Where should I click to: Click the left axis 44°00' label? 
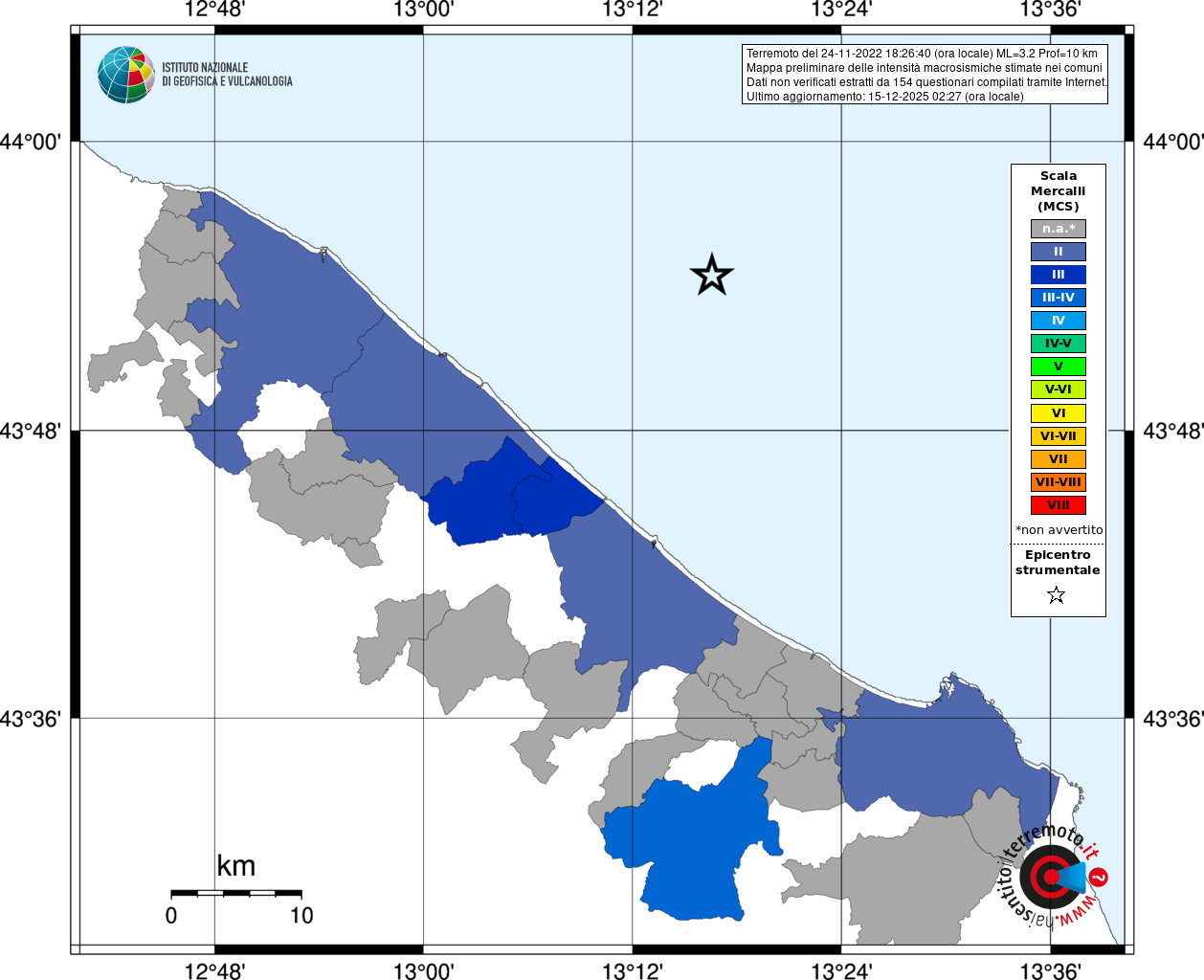tap(31, 142)
